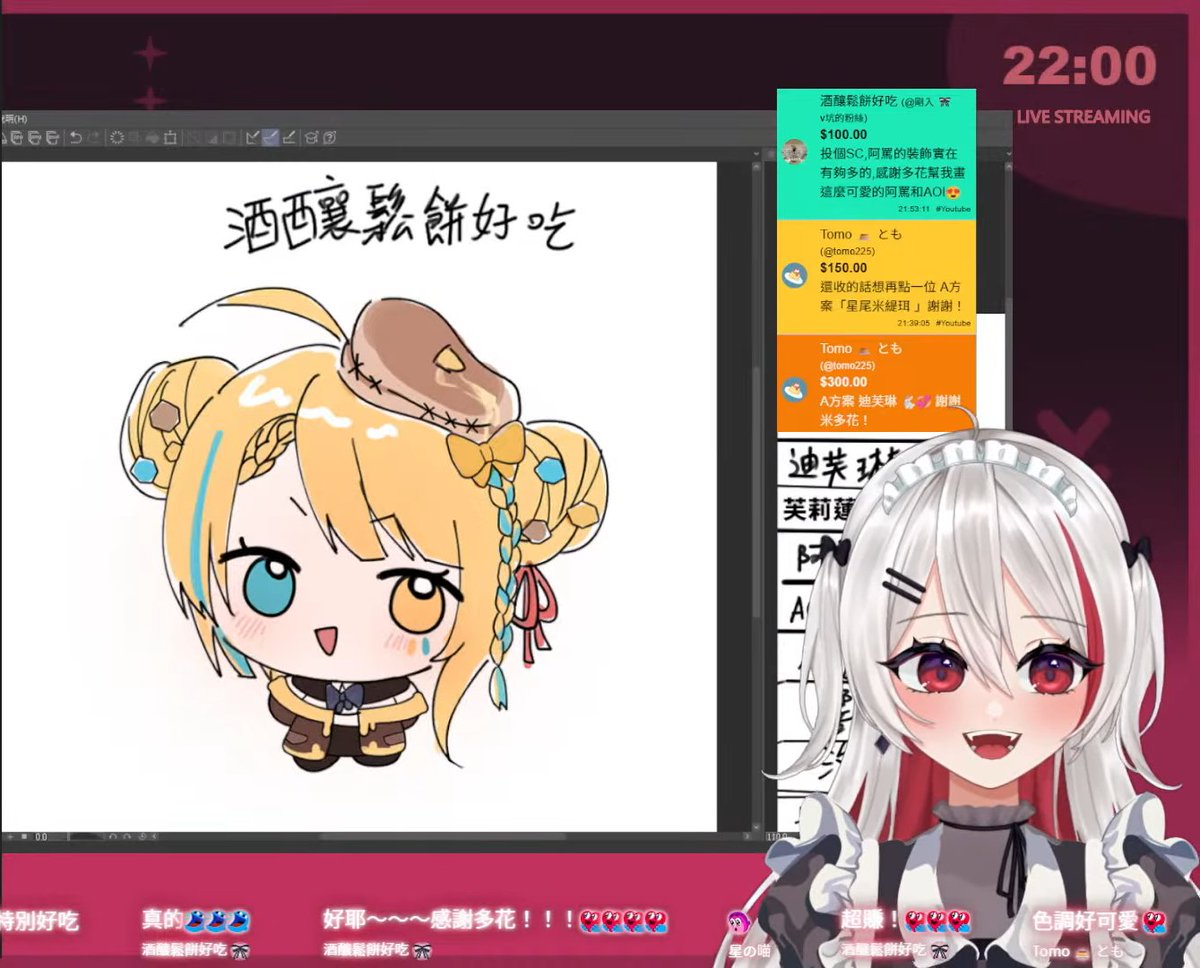
Task: Click the LIVE STREAMING label
Action: pos(1083,117)
